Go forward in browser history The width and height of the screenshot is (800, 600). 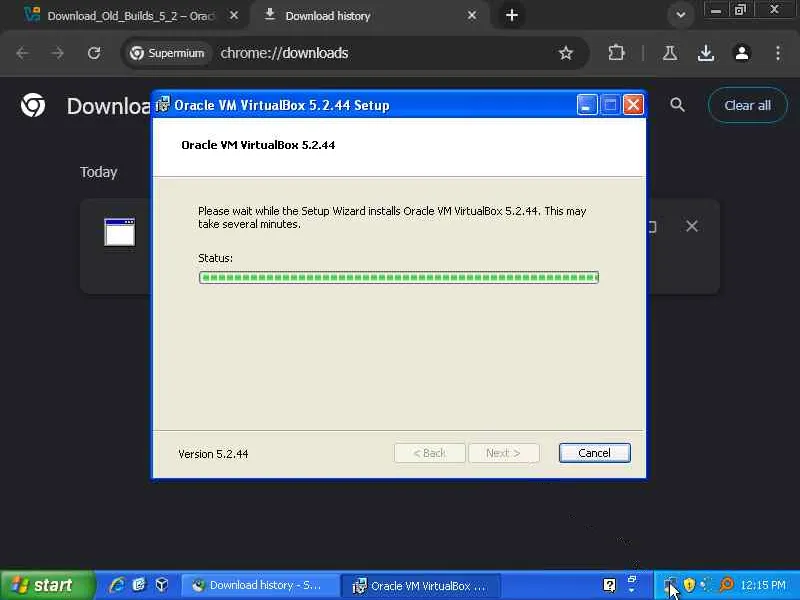pyautogui.click(x=58, y=53)
